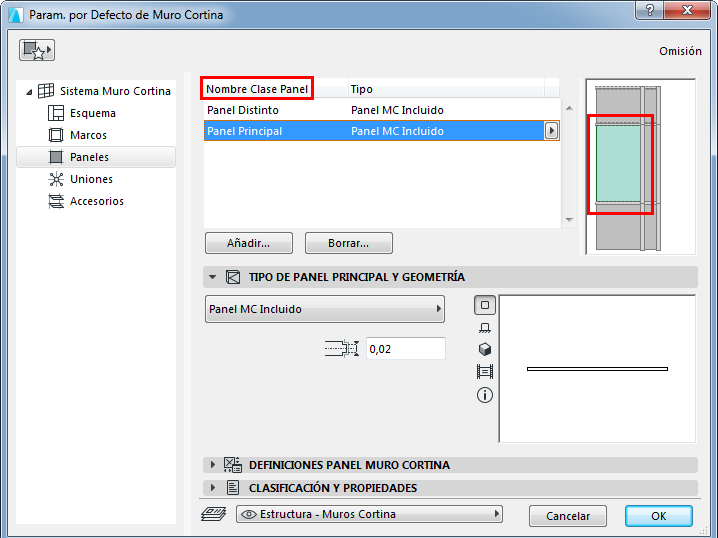Click the Paneles panel icon in the sidebar
The height and width of the screenshot is (538, 718).
(x=56, y=157)
